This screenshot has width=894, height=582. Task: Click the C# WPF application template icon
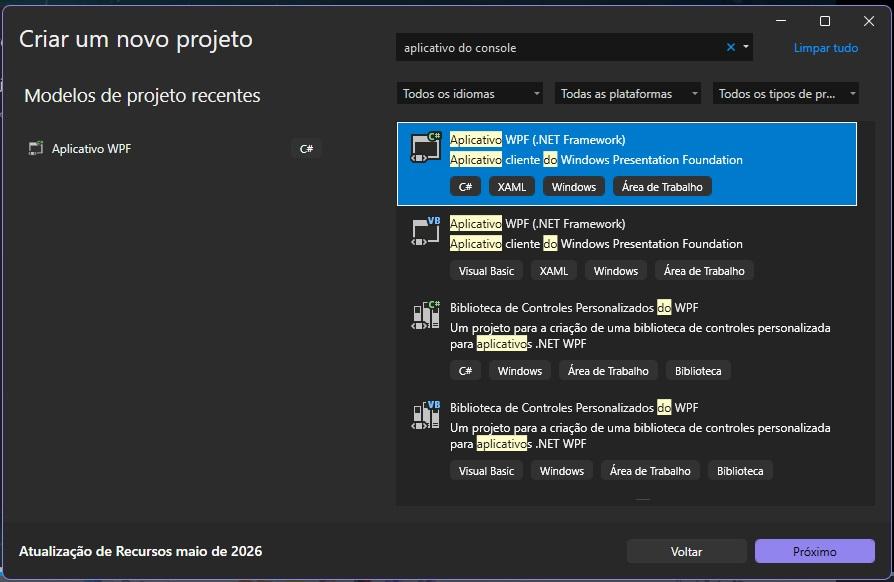click(x=425, y=148)
